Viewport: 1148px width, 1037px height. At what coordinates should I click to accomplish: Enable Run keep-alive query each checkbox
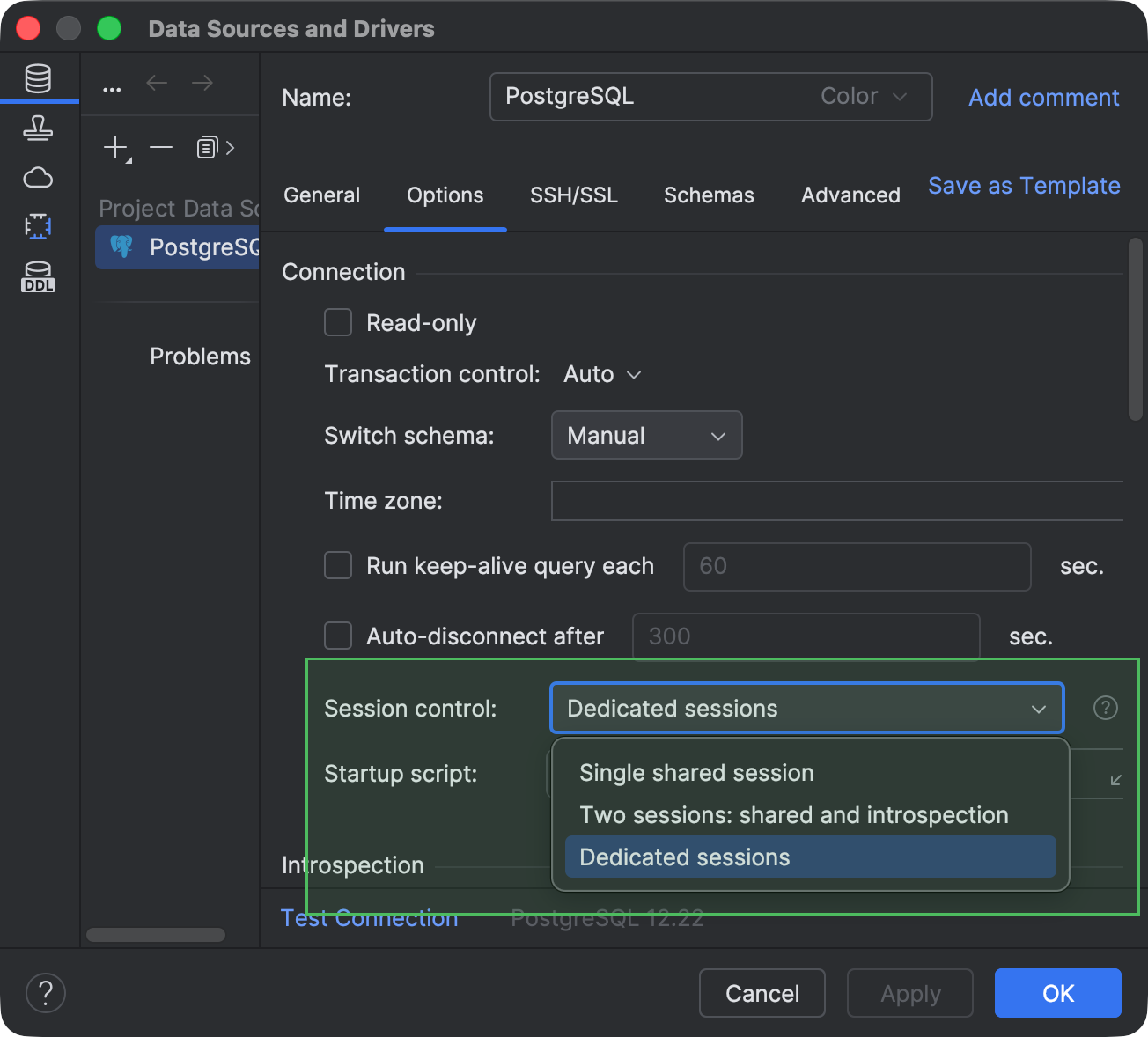(x=338, y=565)
